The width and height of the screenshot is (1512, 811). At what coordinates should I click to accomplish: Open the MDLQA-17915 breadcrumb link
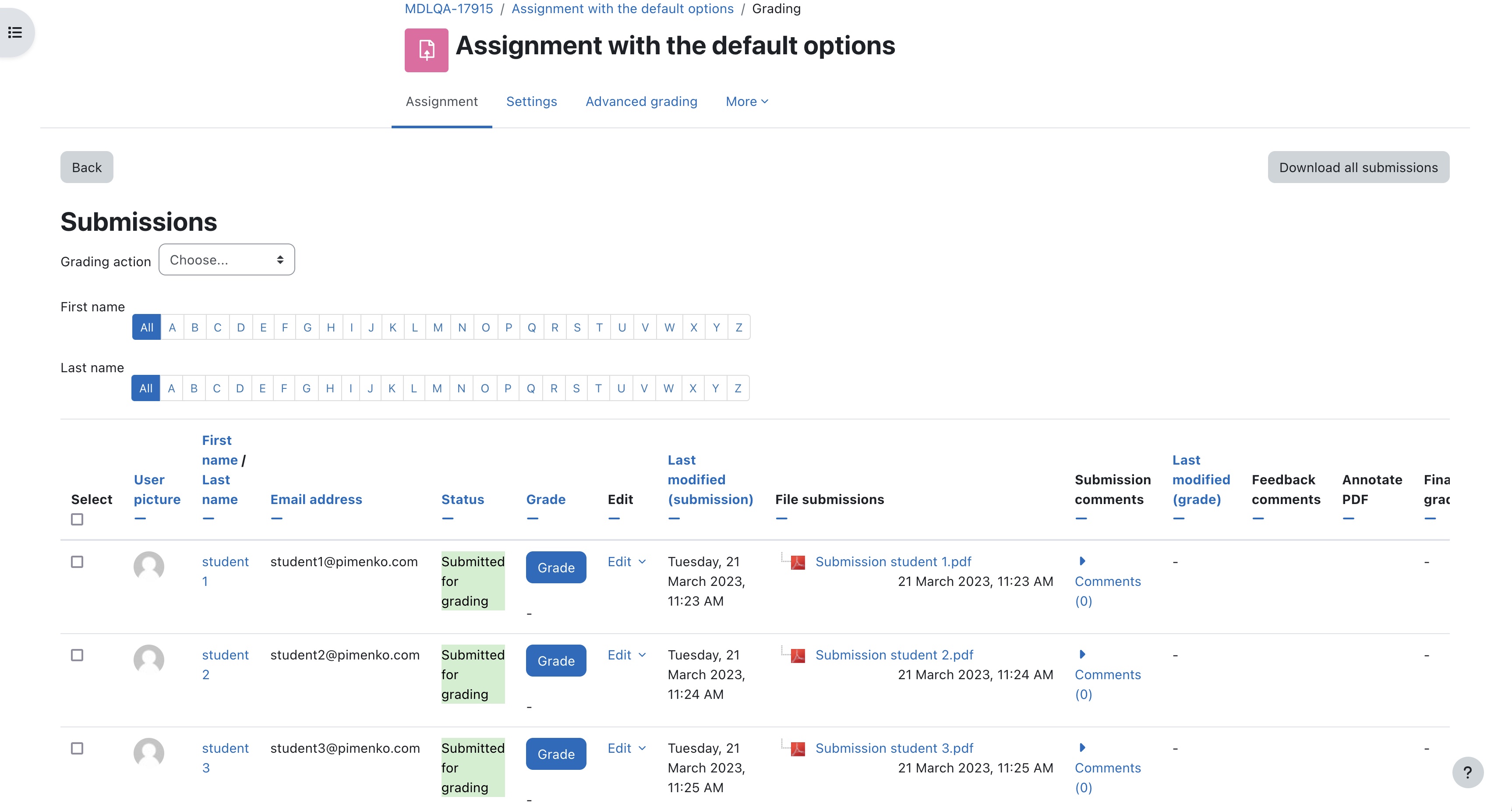pyautogui.click(x=449, y=9)
